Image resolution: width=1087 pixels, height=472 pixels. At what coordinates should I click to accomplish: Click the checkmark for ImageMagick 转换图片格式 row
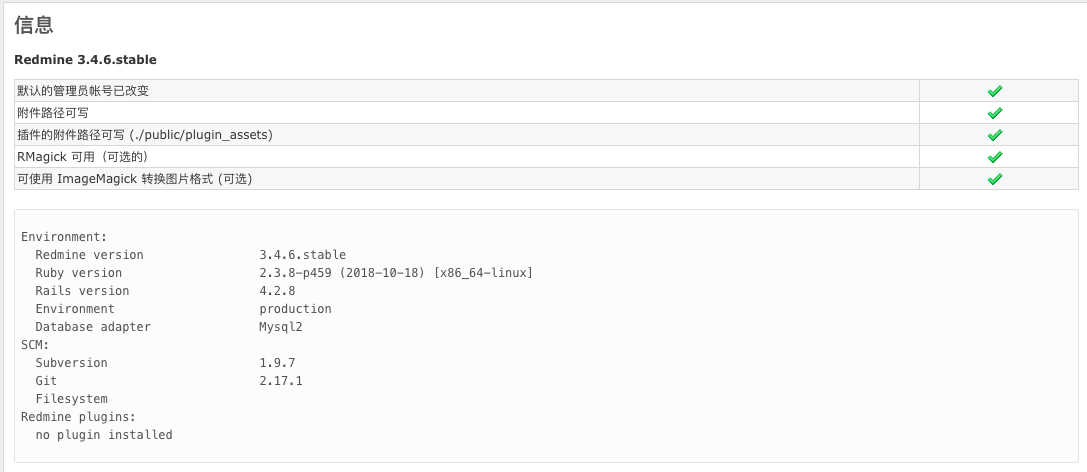point(995,179)
